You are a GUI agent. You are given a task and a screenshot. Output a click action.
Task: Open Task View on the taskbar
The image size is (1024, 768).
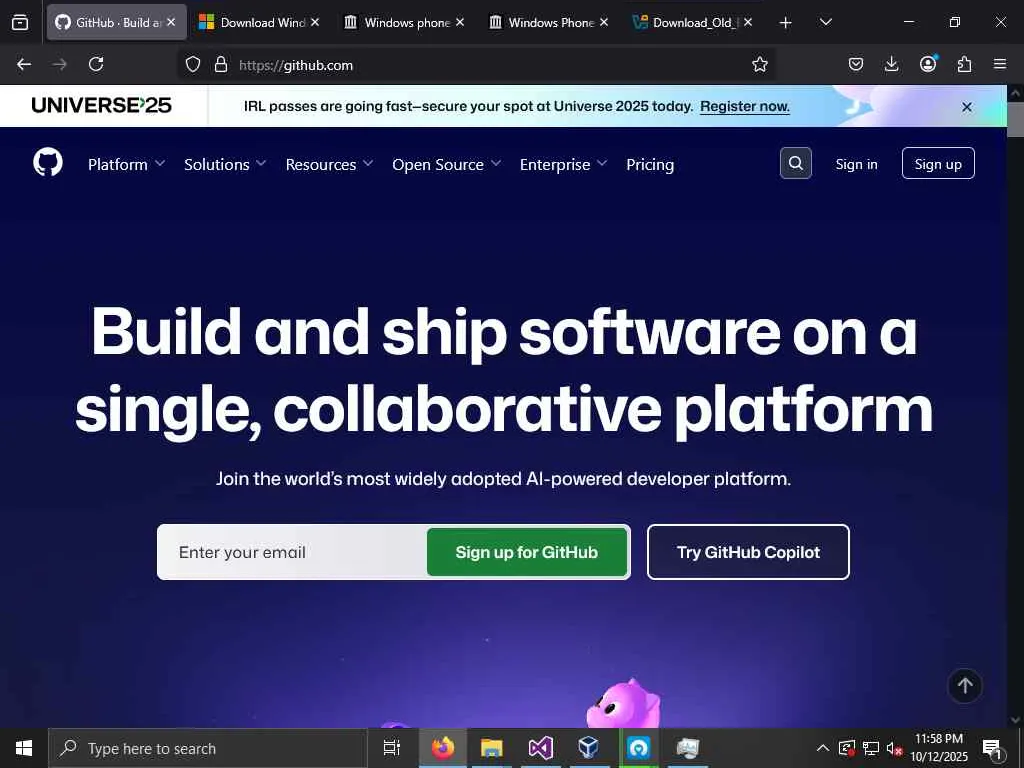point(391,748)
